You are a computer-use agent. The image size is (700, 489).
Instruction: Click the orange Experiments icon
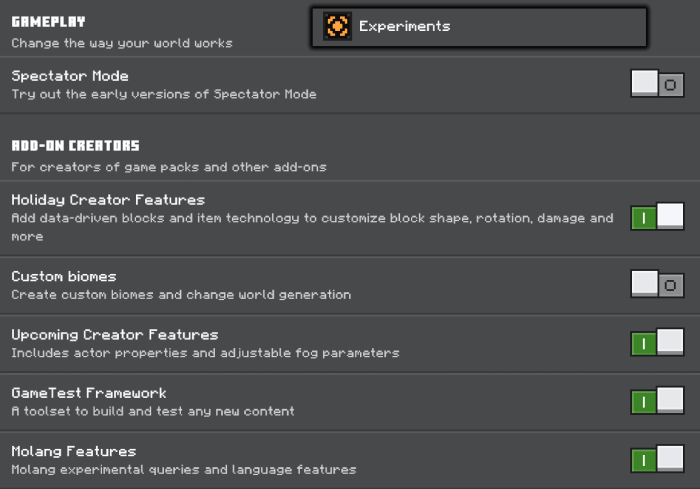(x=338, y=27)
